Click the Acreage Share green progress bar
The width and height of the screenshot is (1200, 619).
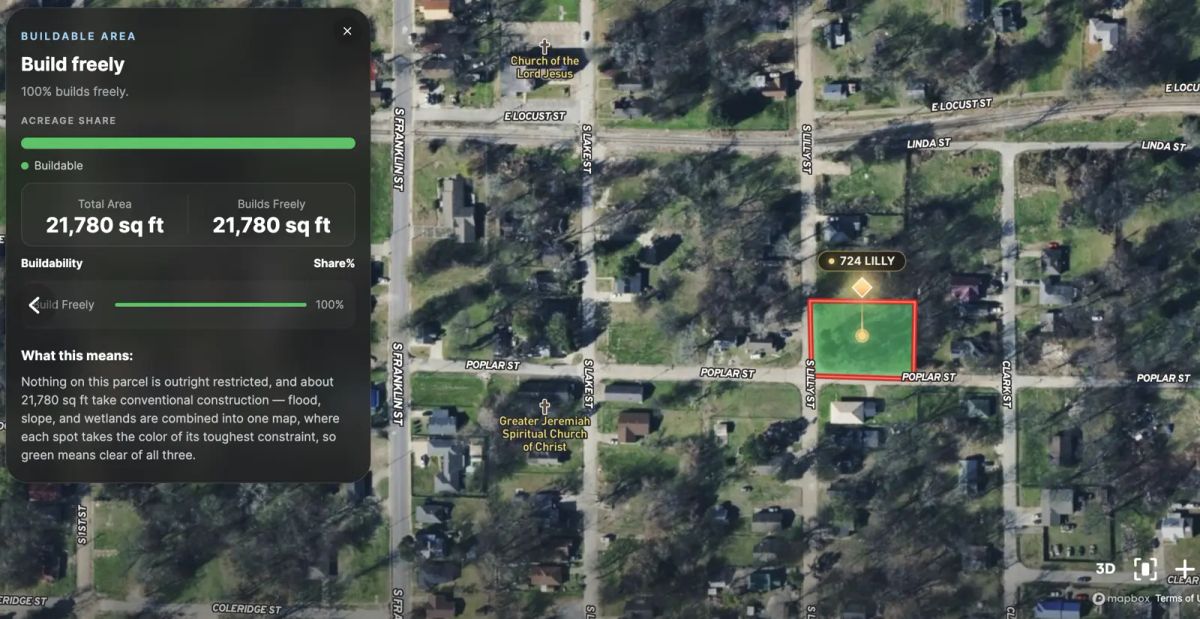188,143
